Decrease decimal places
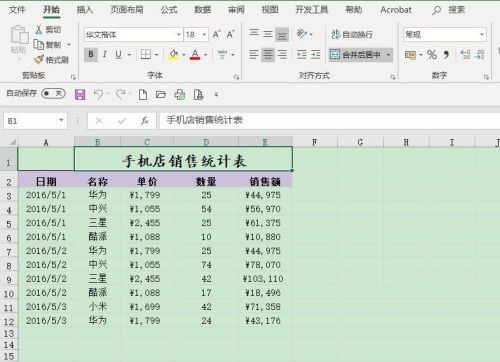Screen dimensions: 500x362 pyautogui.click(x=480, y=54)
